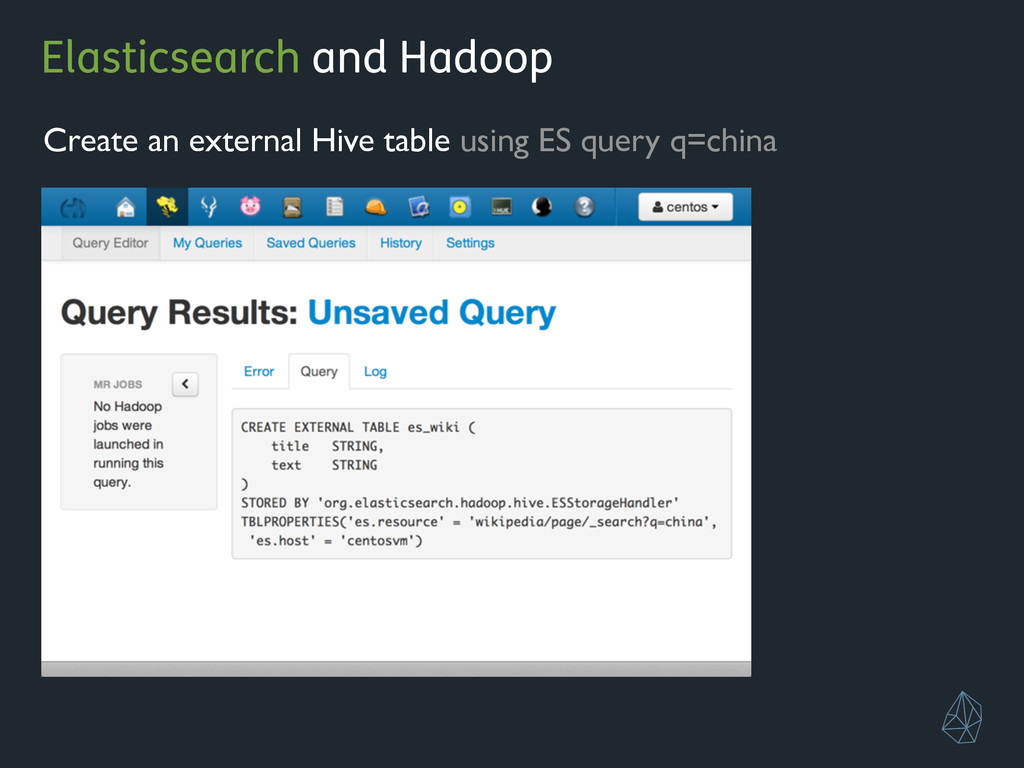The width and height of the screenshot is (1024, 768).
Task: Click the Hue logo icon
Action: tap(72, 208)
